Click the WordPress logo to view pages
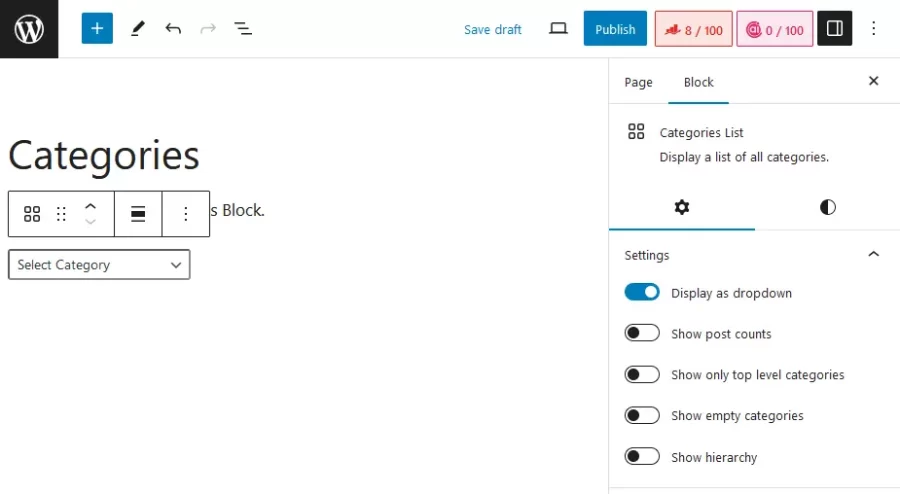This screenshot has height=494, width=900. click(x=29, y=29)
